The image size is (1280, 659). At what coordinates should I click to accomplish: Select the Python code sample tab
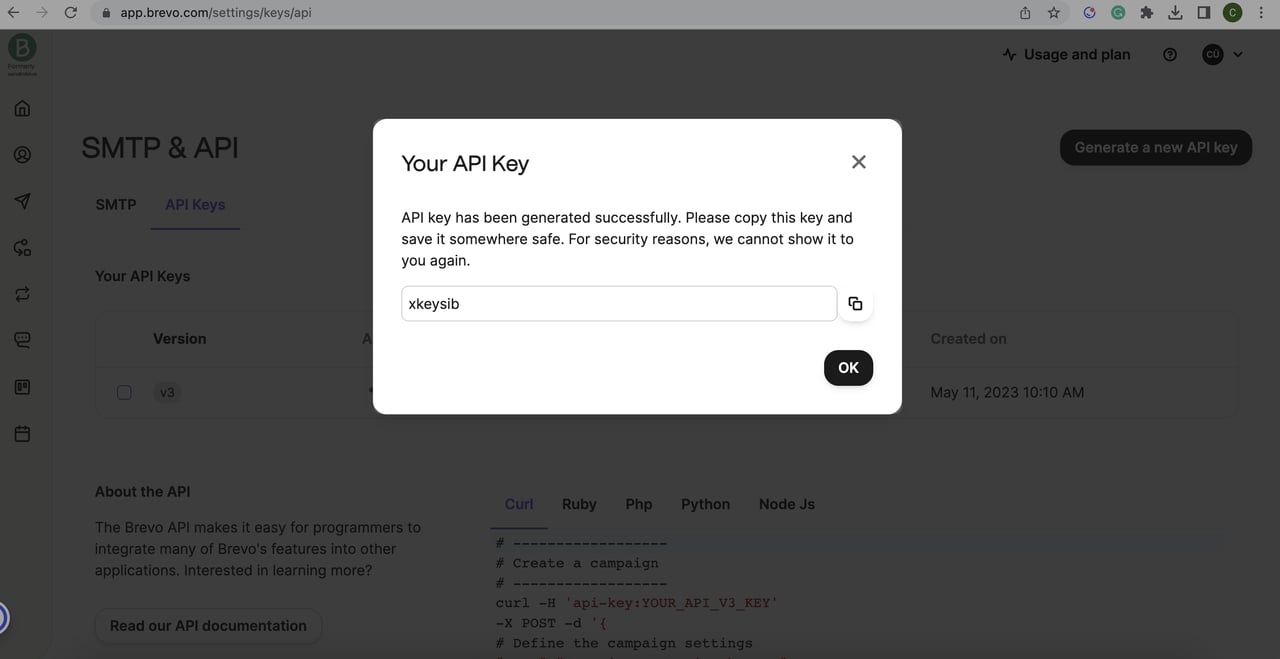coord(705,504)
